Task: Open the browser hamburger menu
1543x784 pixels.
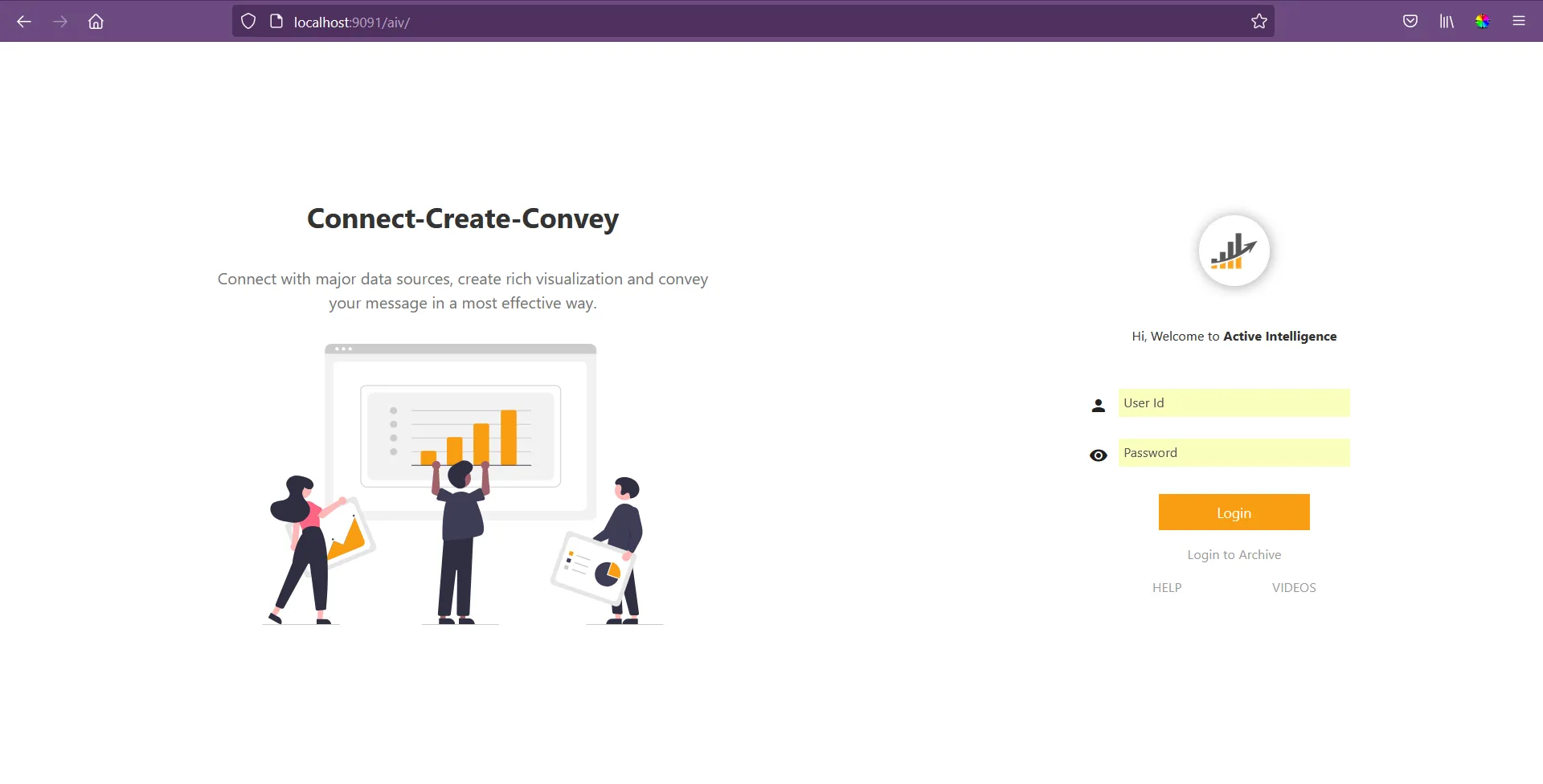Action: (x=1519, y=22)
